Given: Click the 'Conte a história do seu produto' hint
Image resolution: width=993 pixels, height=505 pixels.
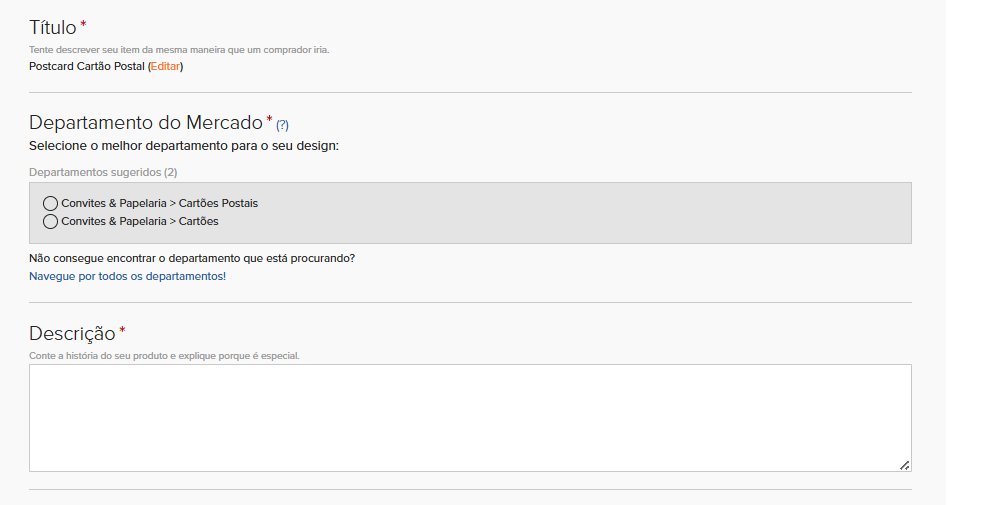Looking at the screenshot, I should click(164, 356).
